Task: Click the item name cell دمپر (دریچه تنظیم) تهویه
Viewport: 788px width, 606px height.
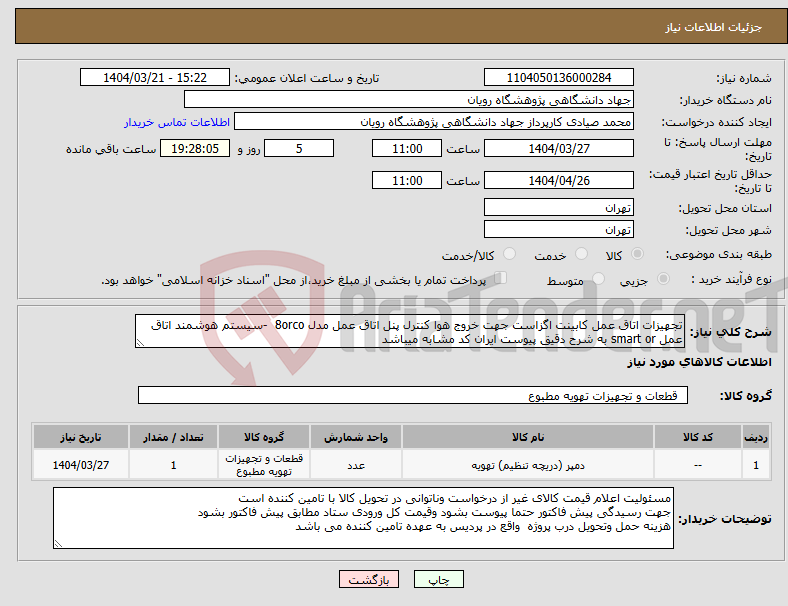Action: (528, 465)
